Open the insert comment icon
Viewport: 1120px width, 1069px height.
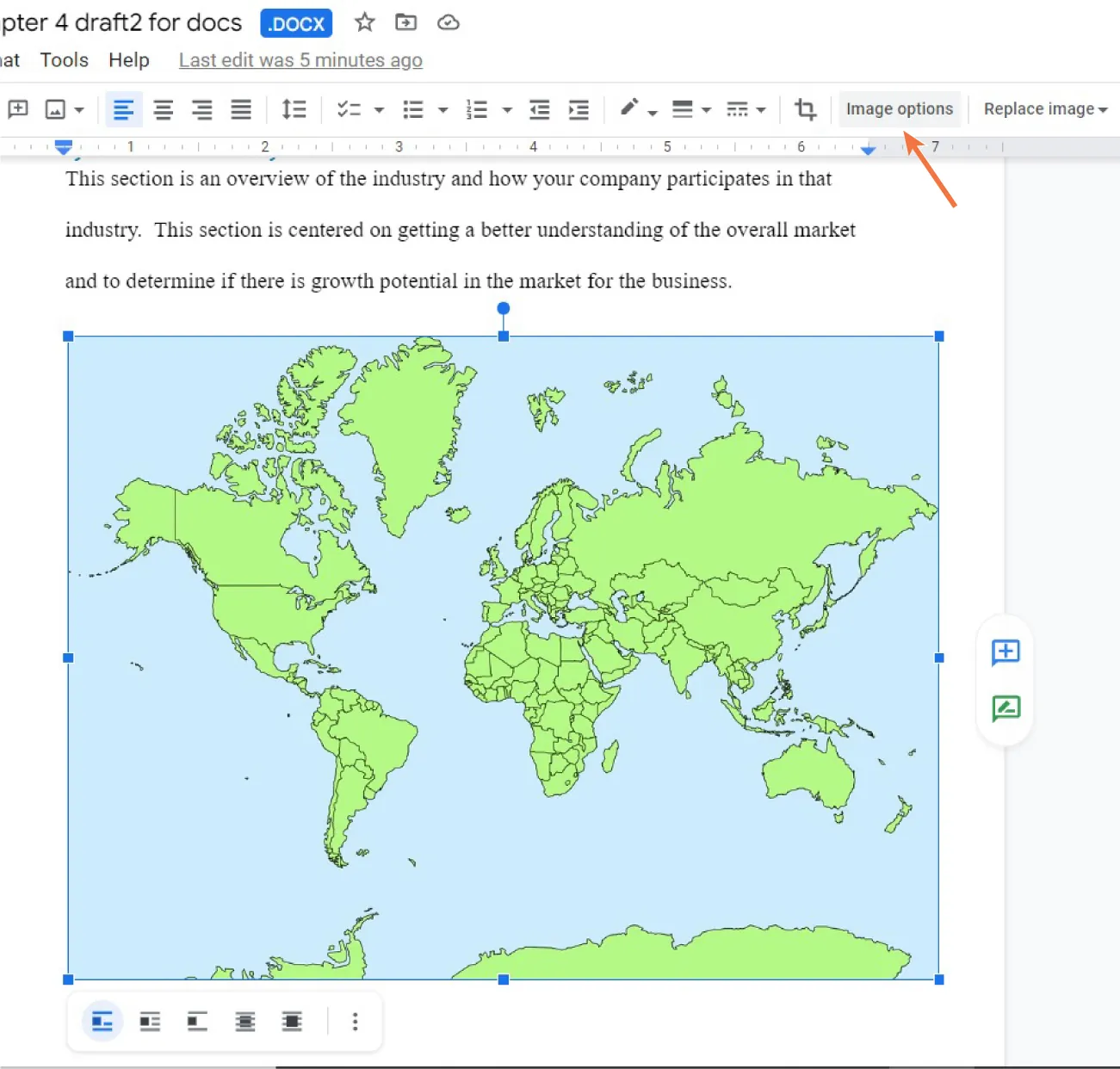pyautogui.click(x=17, y=109)
